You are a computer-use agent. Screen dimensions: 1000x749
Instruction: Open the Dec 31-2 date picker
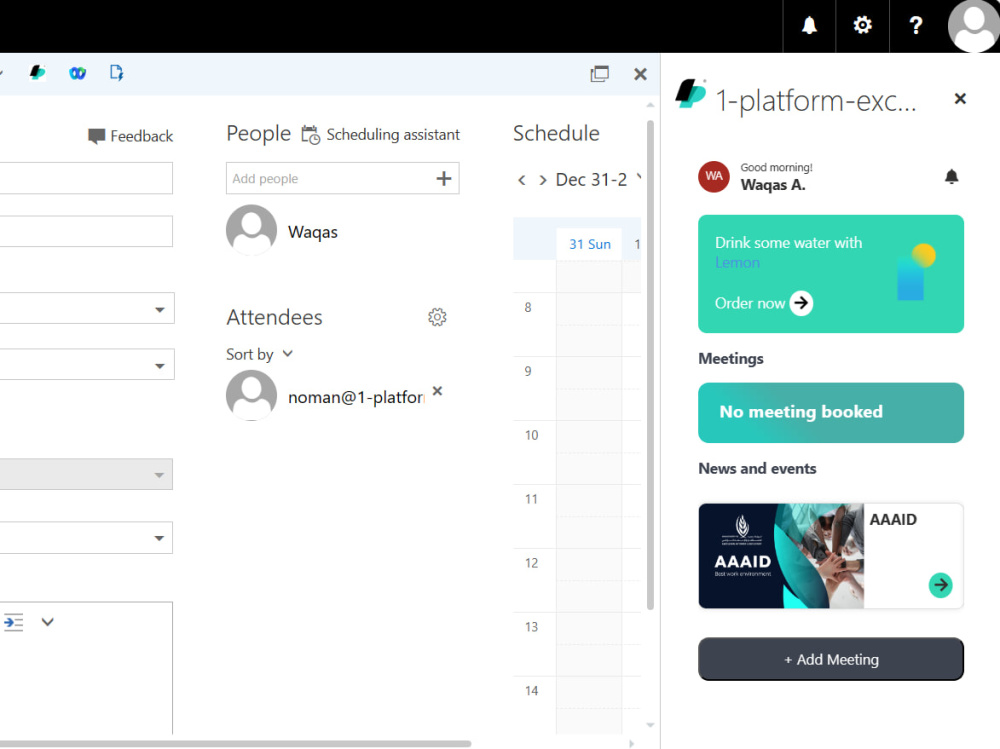pos(598,180)
